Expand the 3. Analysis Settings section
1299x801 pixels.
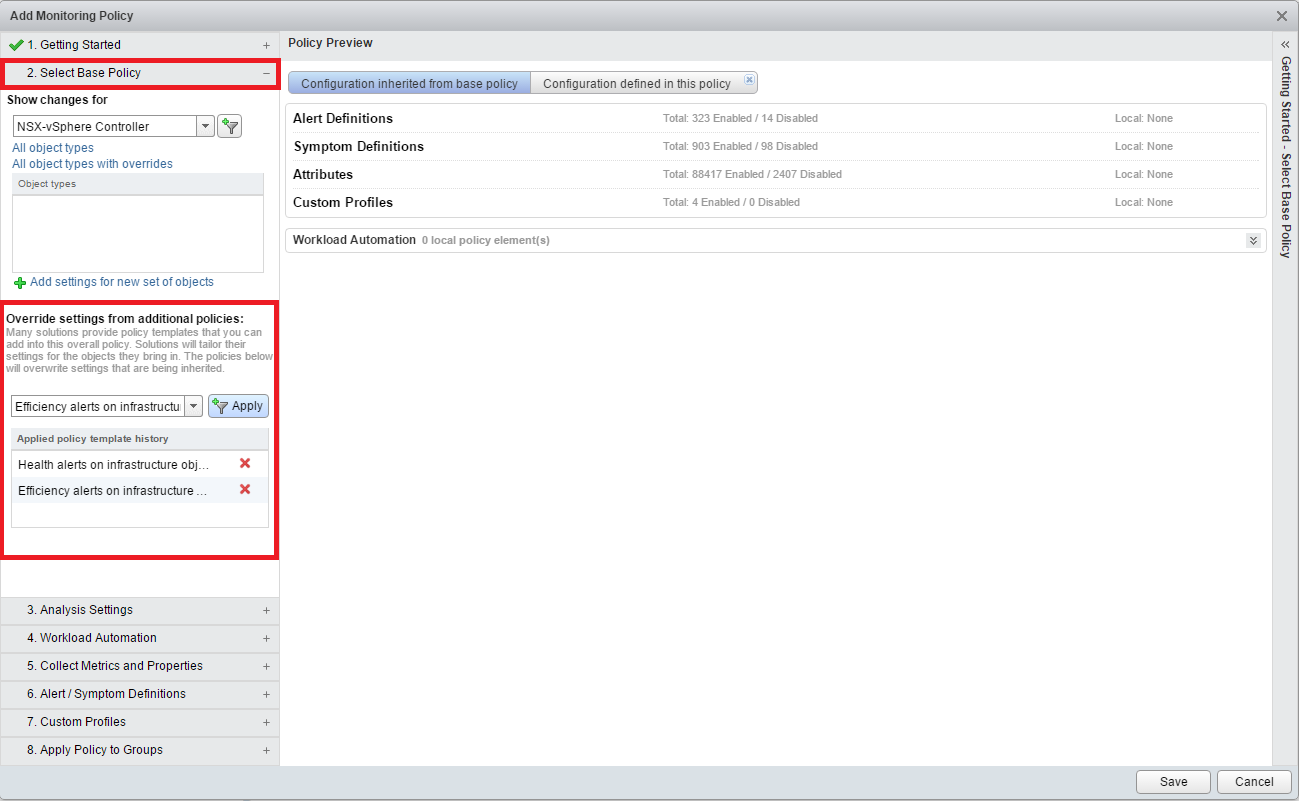tap(266, 610)
